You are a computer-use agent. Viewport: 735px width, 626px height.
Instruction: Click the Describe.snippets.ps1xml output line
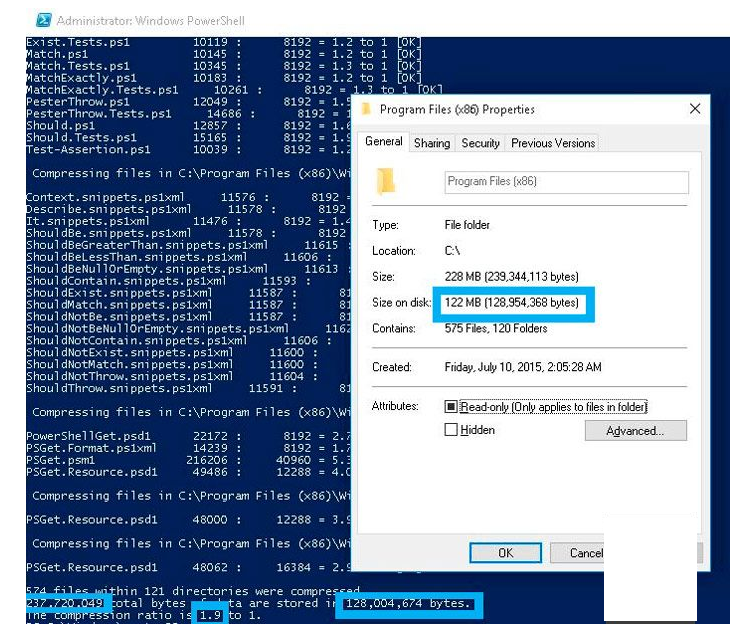click(x=188, y=209)
